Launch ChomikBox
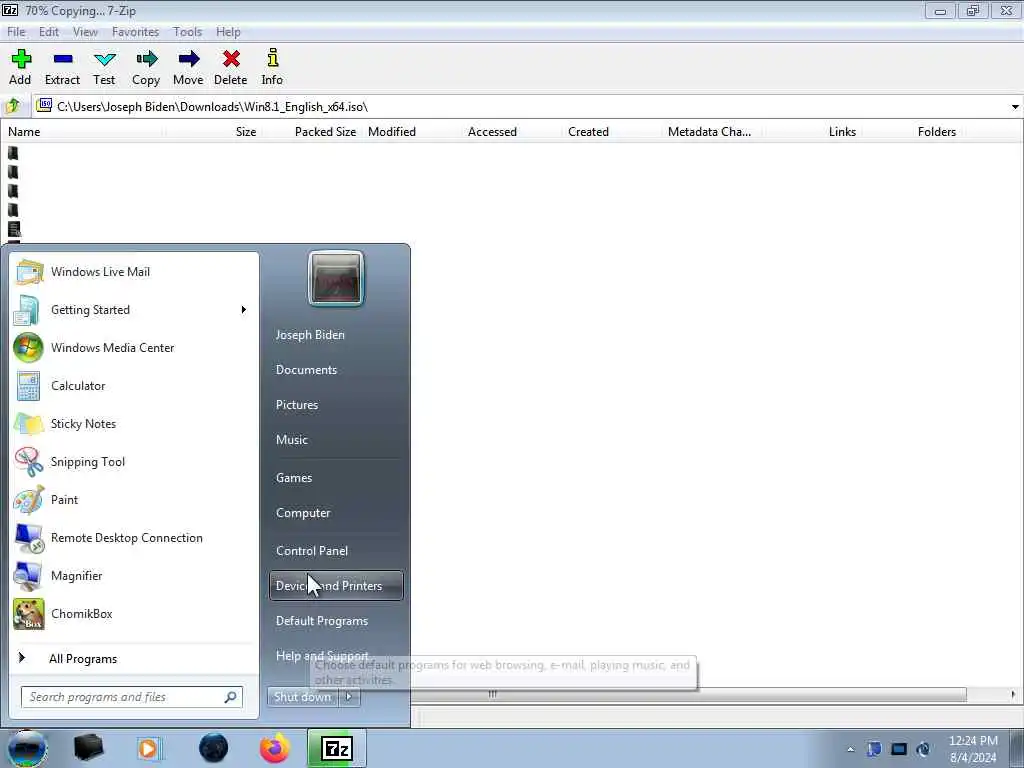 click(133, 614)
